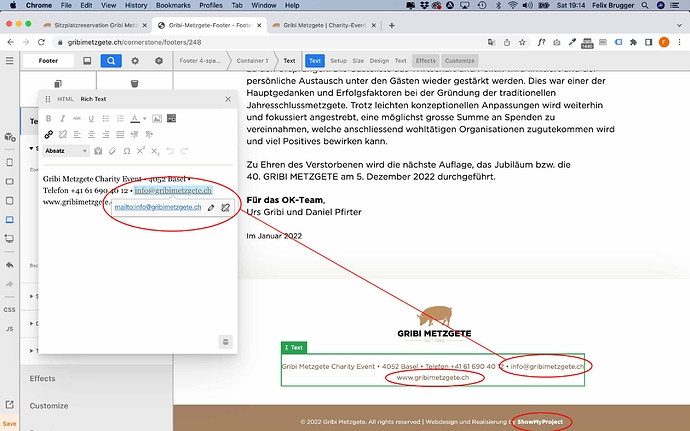The image size is (690, 431).
Task: Open the CSS editor in the left rail
Action: 10,309
